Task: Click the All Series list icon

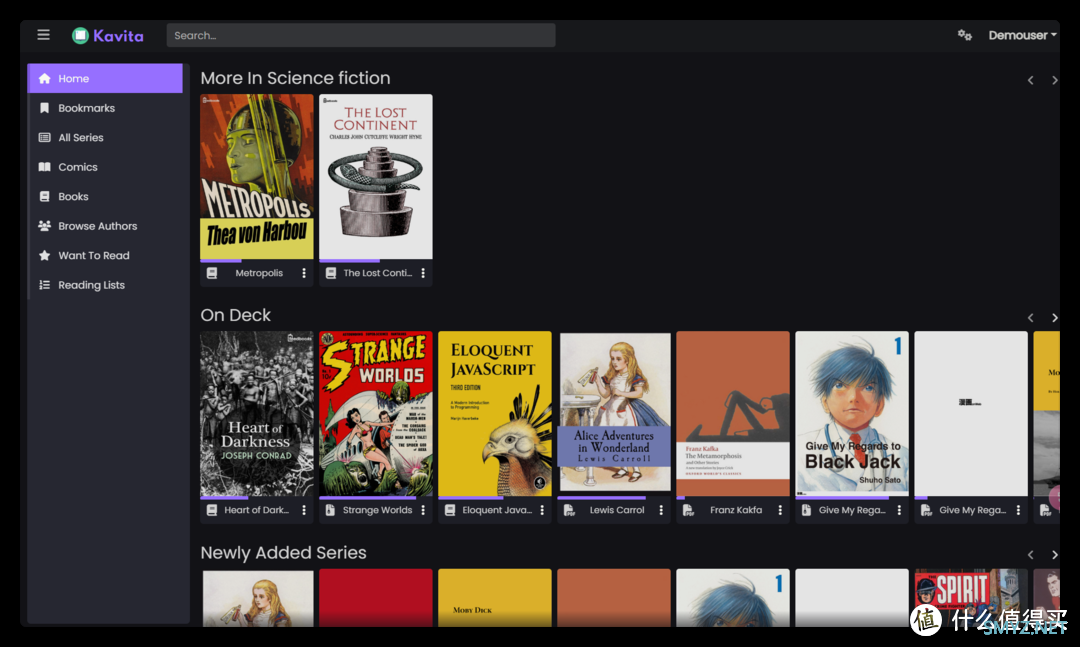Action: click(45, 138)
